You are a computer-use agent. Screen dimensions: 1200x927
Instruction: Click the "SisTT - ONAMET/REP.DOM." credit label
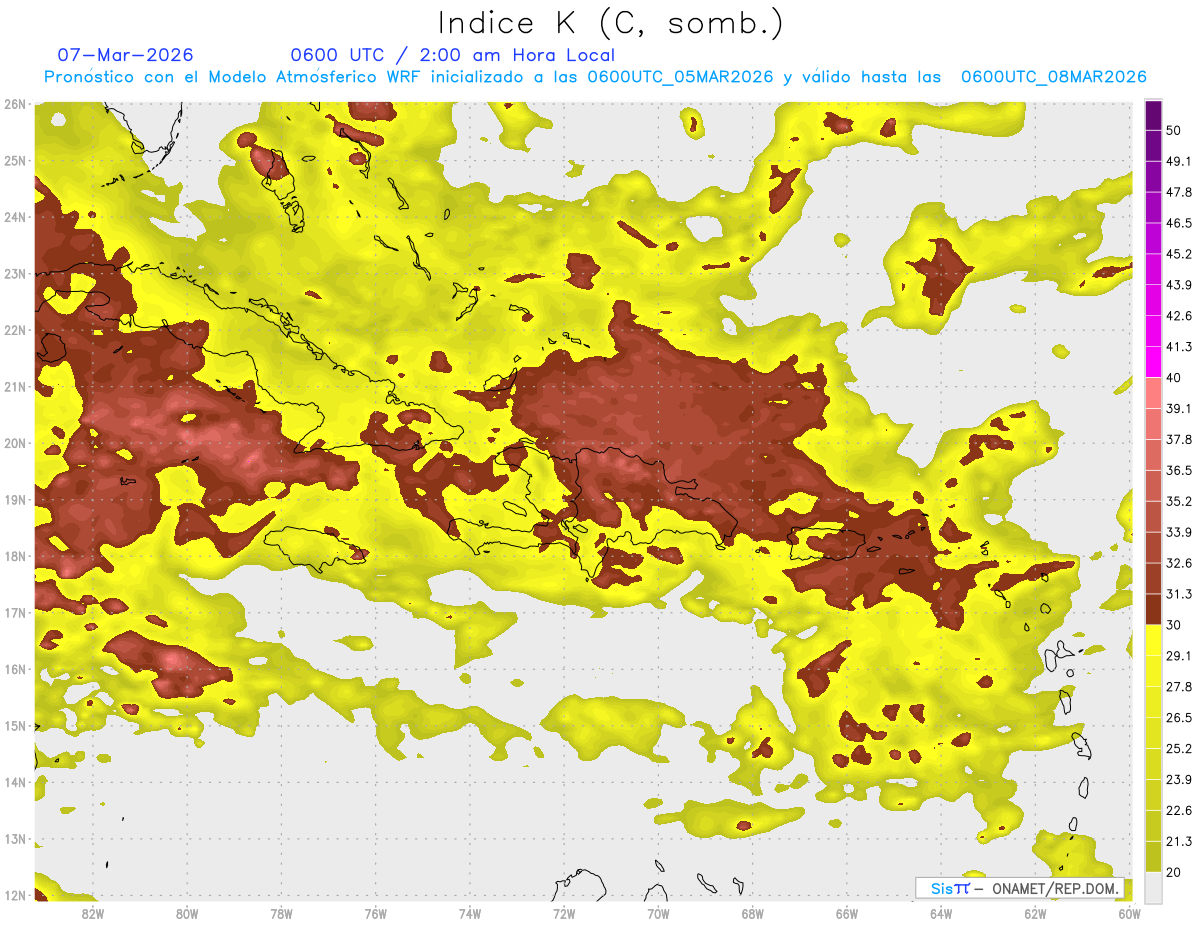point(1020,888)
